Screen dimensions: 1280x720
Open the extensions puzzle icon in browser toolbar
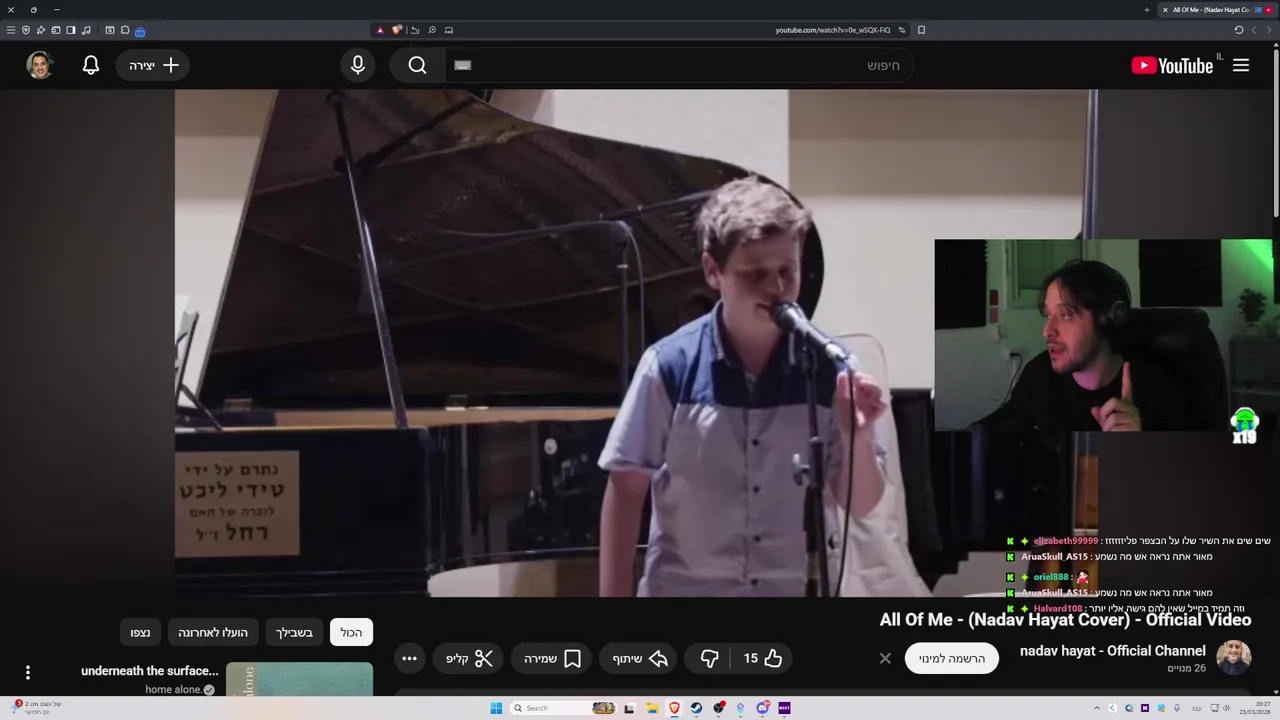[125, 30]
